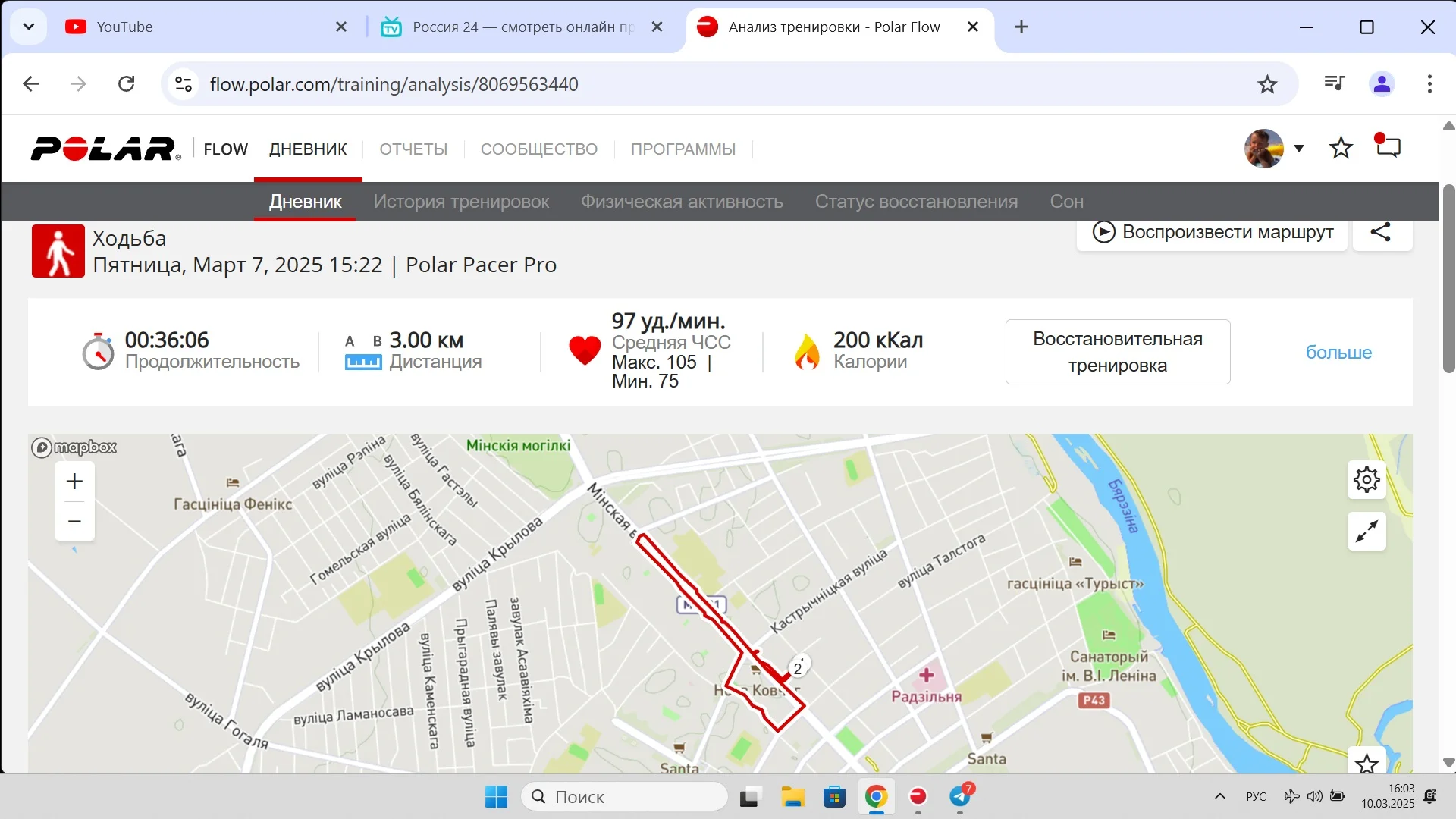Play the route with Воспроизвести маршрут
This screenshot has width=1456, height=819.
click(x=1212, y=232)
